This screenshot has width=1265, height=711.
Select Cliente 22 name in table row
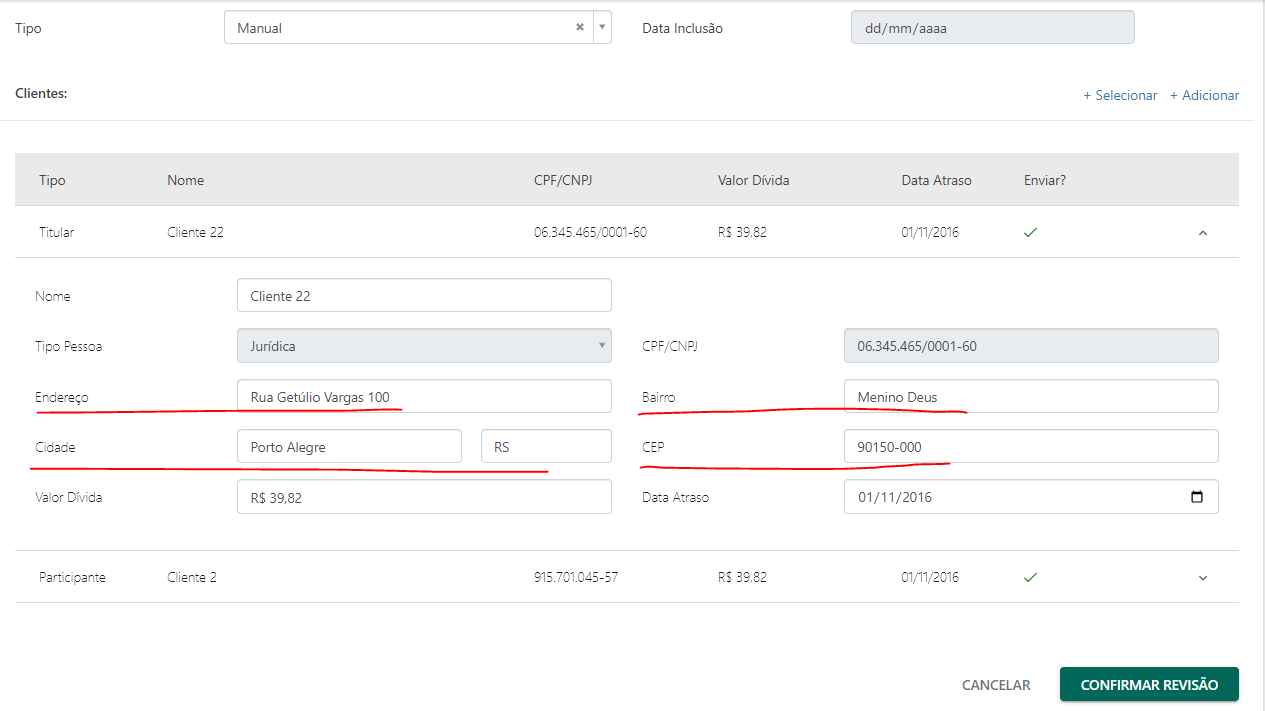[195, 232]
